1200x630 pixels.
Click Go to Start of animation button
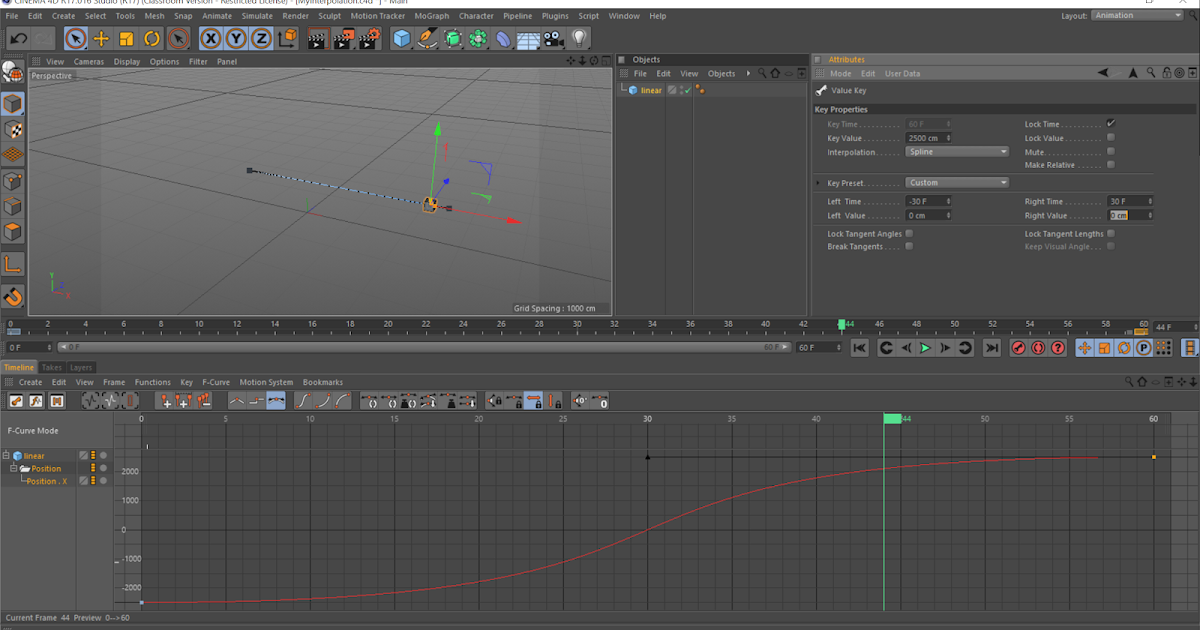click(x=857, y=347)
